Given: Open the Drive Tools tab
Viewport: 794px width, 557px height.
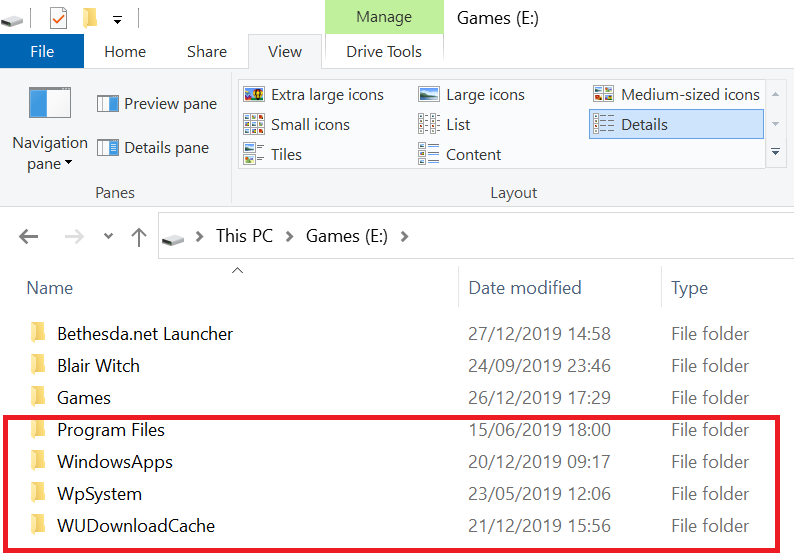Looking at the screenshot, I should (x=384, y=51).
